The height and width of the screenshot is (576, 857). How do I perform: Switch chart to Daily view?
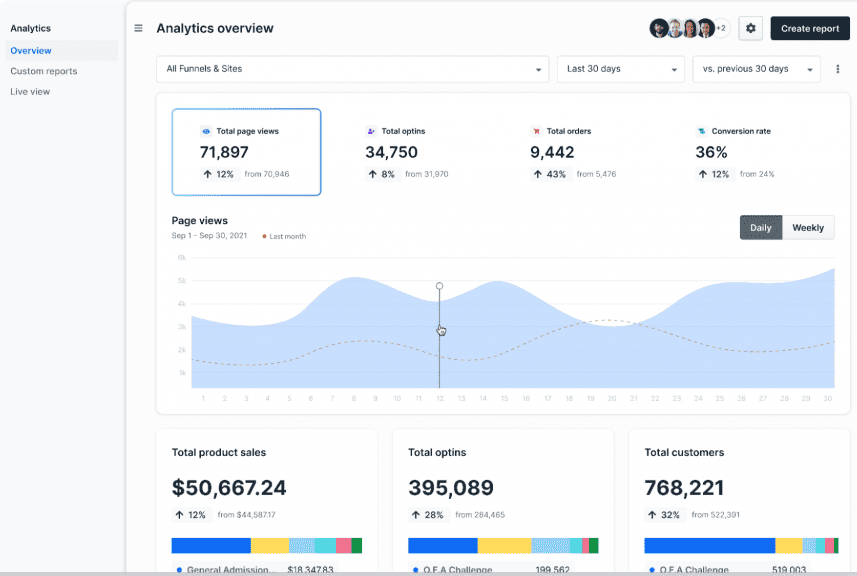tap(761, 228)
